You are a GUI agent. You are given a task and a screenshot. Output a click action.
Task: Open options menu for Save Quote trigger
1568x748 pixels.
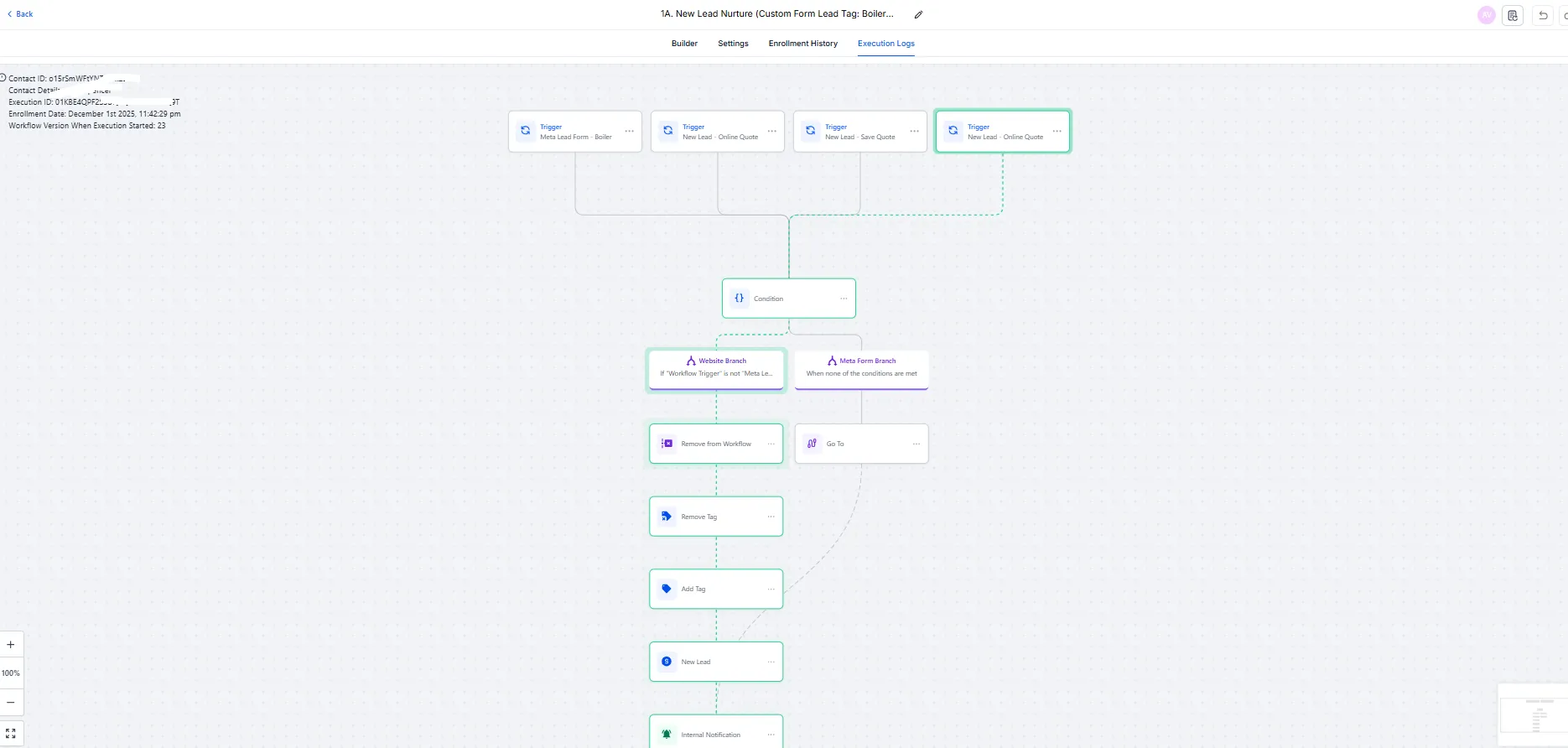[x=915, y=131]
